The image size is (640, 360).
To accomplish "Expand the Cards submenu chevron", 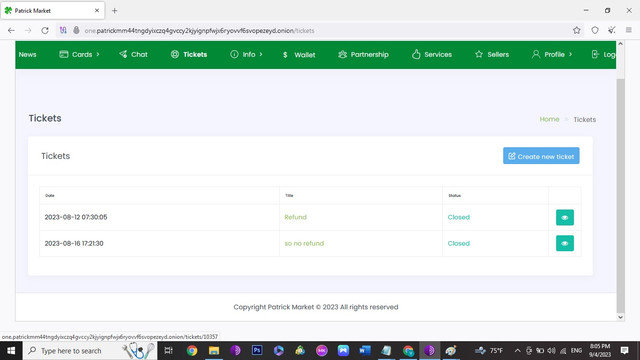I will coord(98,54).
